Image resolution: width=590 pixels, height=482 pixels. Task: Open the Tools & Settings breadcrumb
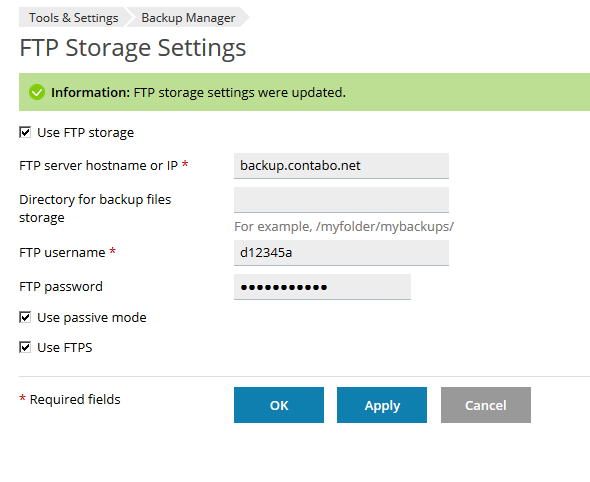click(x=73, y=18)
